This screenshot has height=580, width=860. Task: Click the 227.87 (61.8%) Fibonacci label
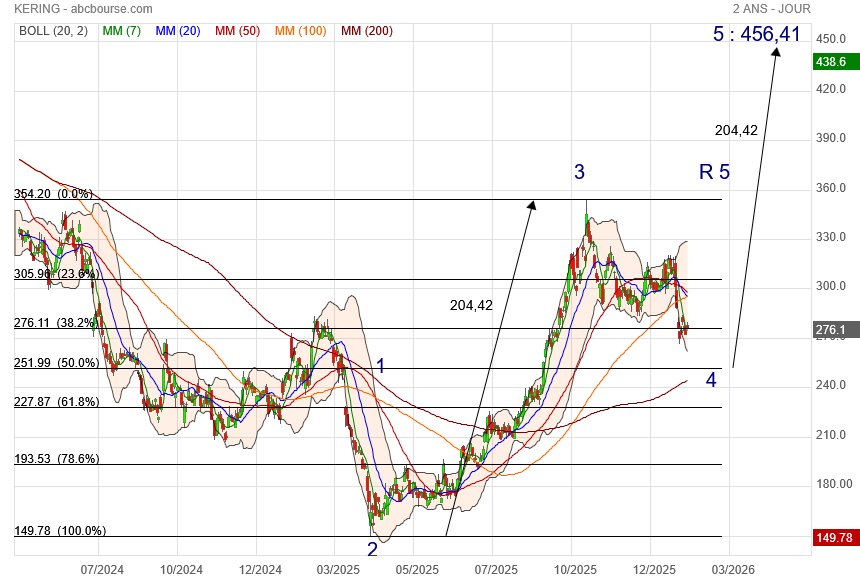click(56, 402)
